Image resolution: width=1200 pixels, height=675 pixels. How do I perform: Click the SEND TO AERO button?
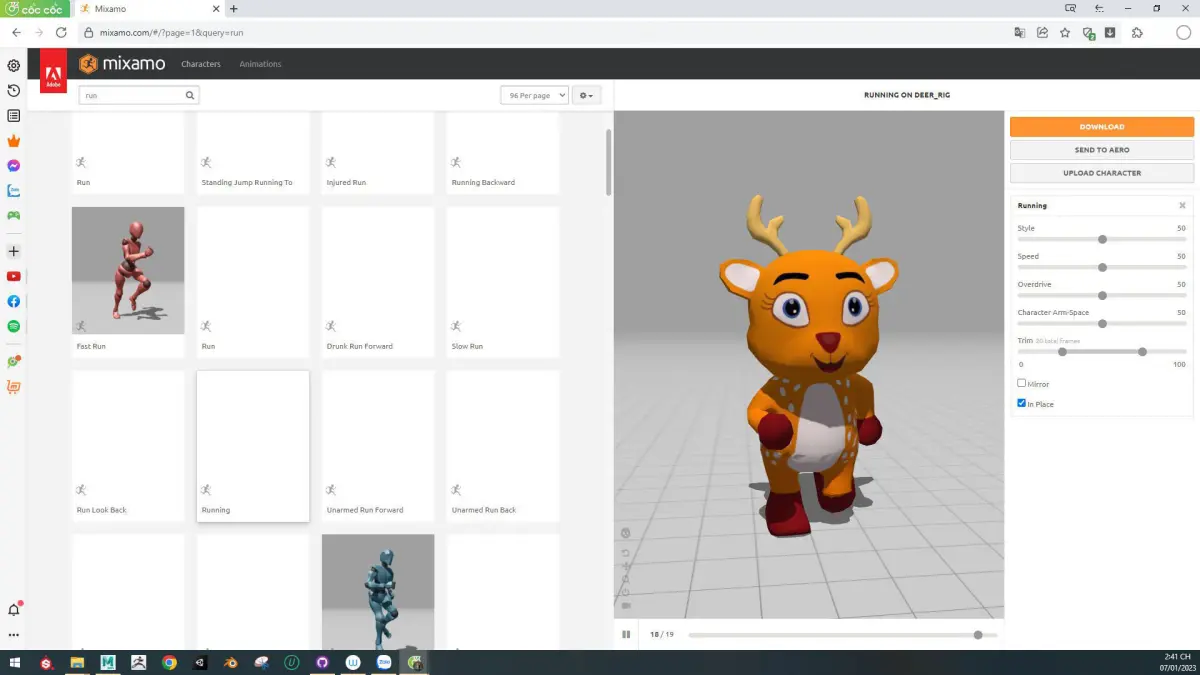click(1102, 150)
